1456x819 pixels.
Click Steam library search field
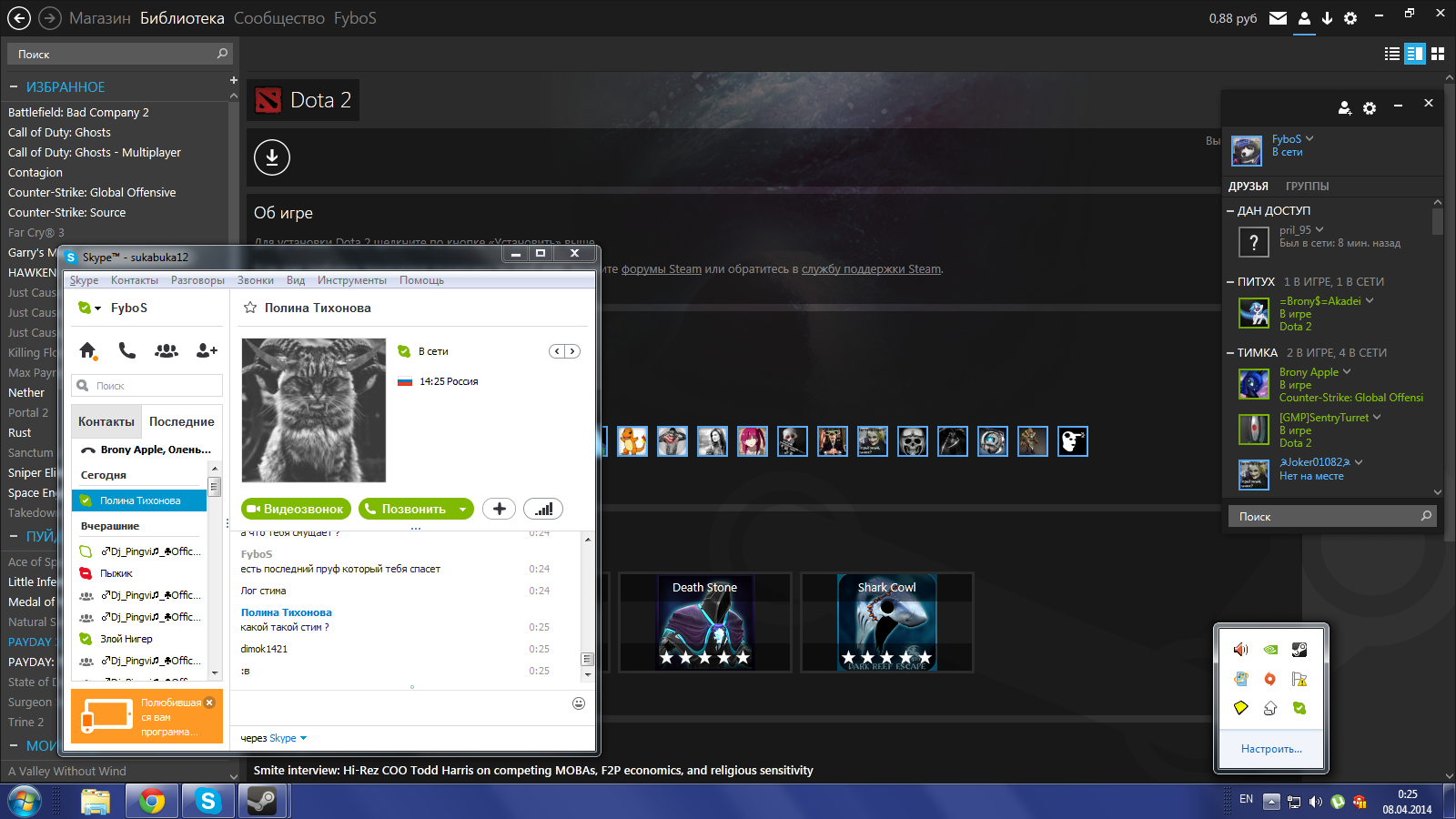pos(120,54)
